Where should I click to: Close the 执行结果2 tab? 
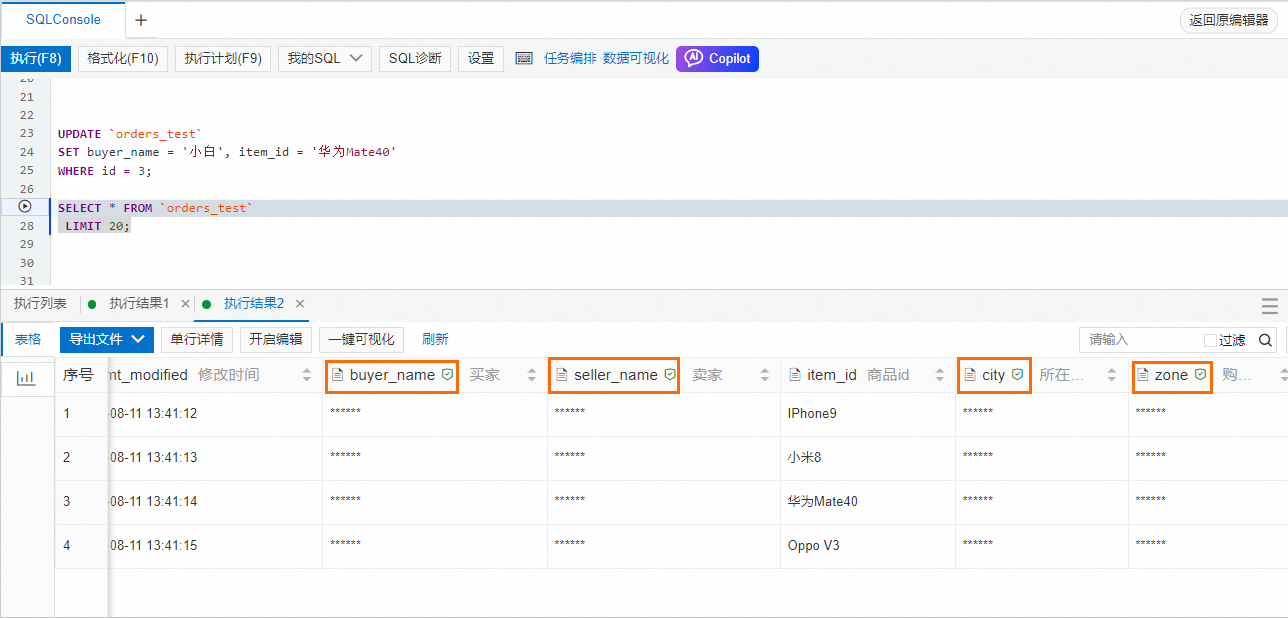click(300, 304)
